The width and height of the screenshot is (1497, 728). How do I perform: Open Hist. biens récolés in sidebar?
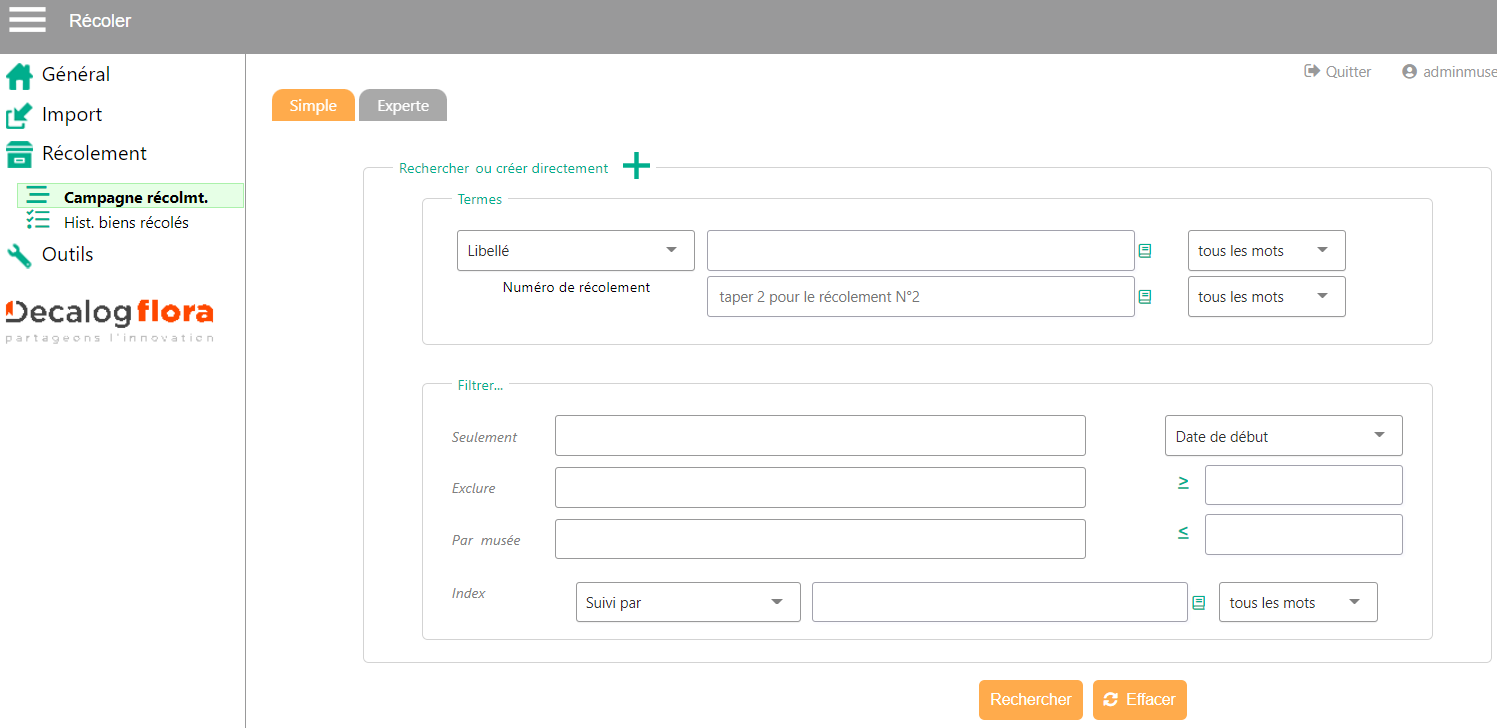[x=126, y=223]
